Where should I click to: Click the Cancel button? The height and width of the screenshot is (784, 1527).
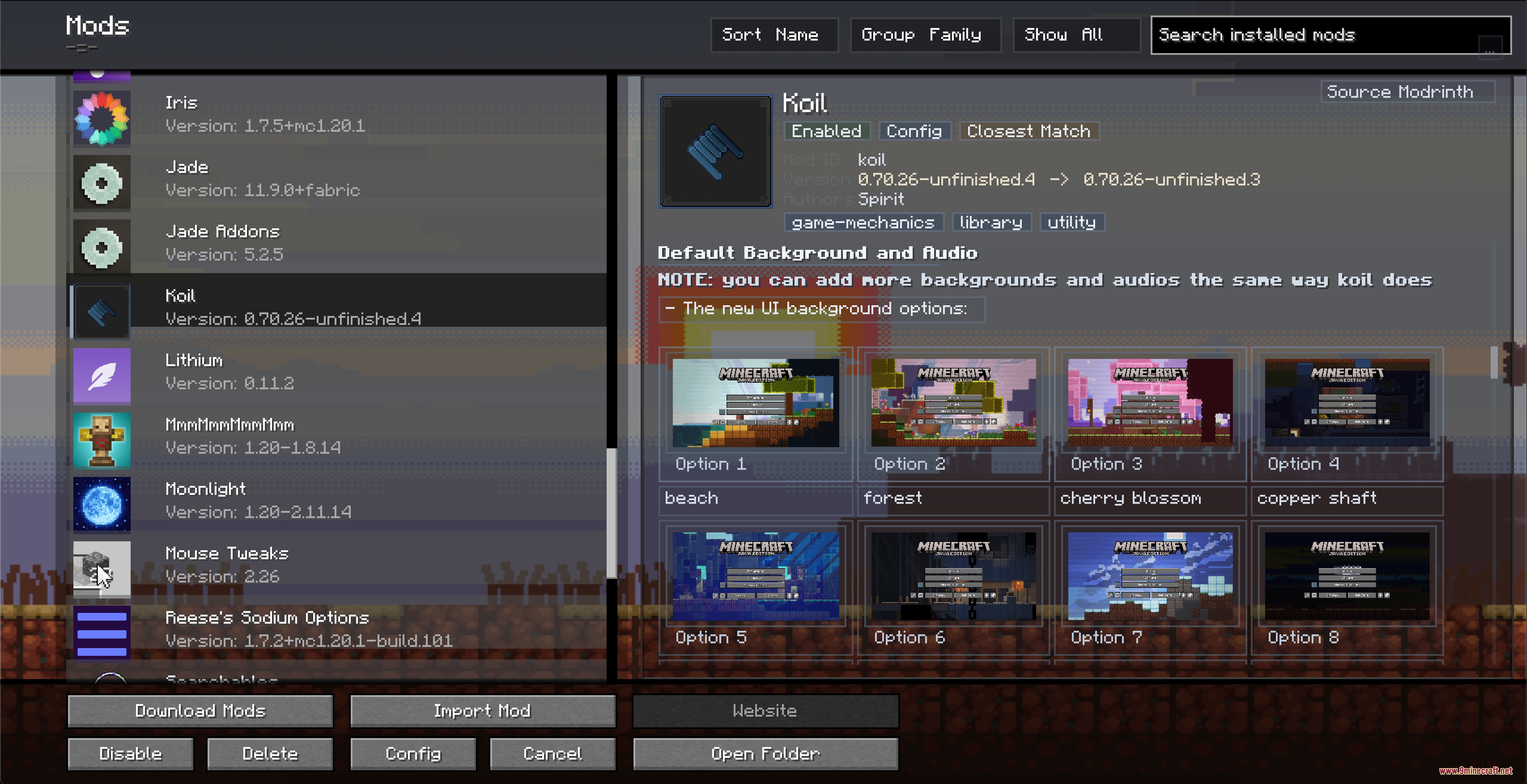[x=552, y=754]
